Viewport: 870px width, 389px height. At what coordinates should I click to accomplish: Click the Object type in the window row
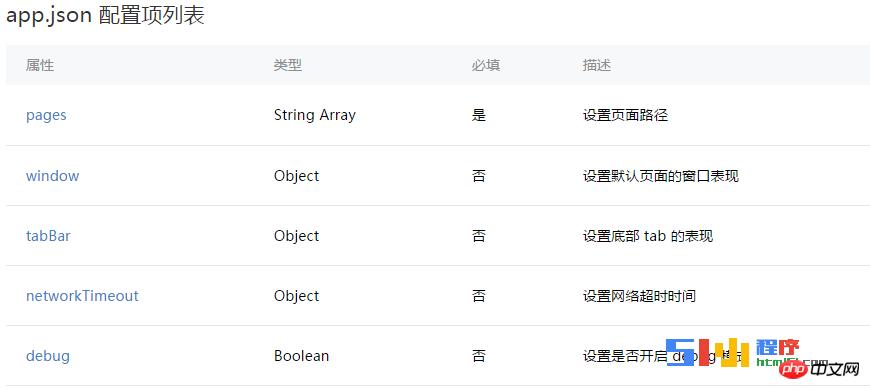tap(296, 176)
